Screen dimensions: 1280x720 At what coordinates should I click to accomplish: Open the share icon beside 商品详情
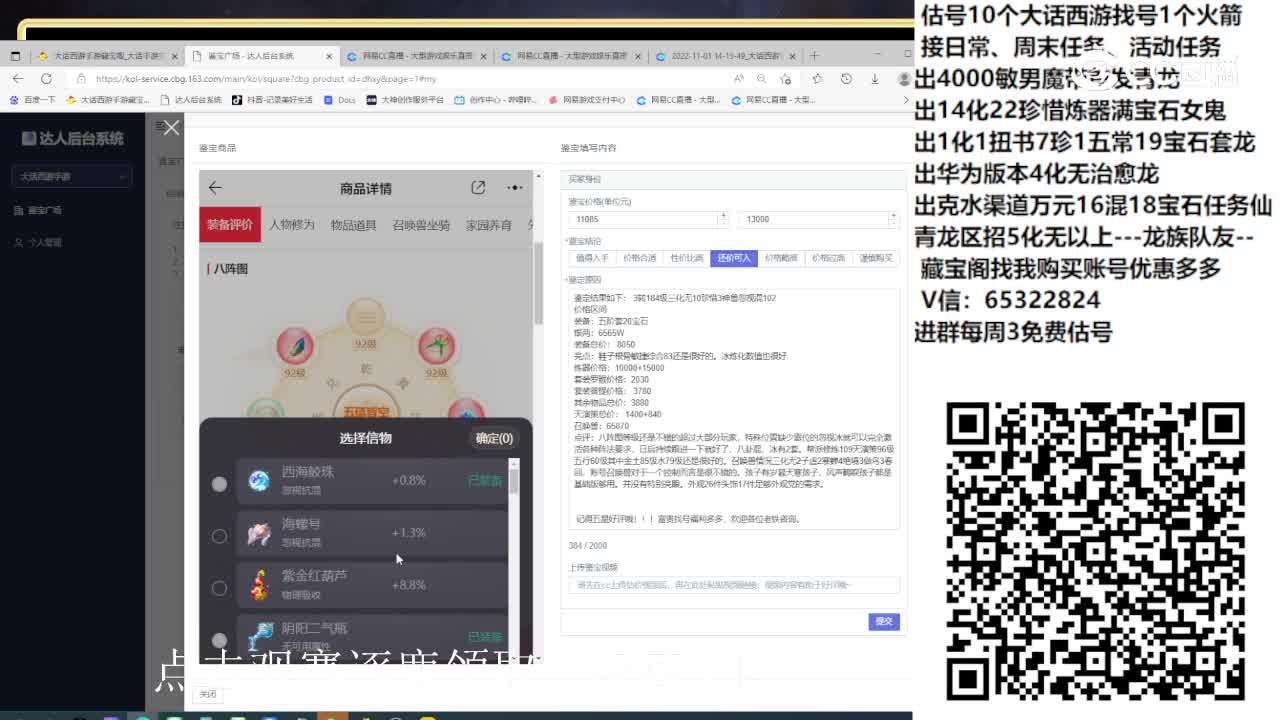tap(478, 188)
